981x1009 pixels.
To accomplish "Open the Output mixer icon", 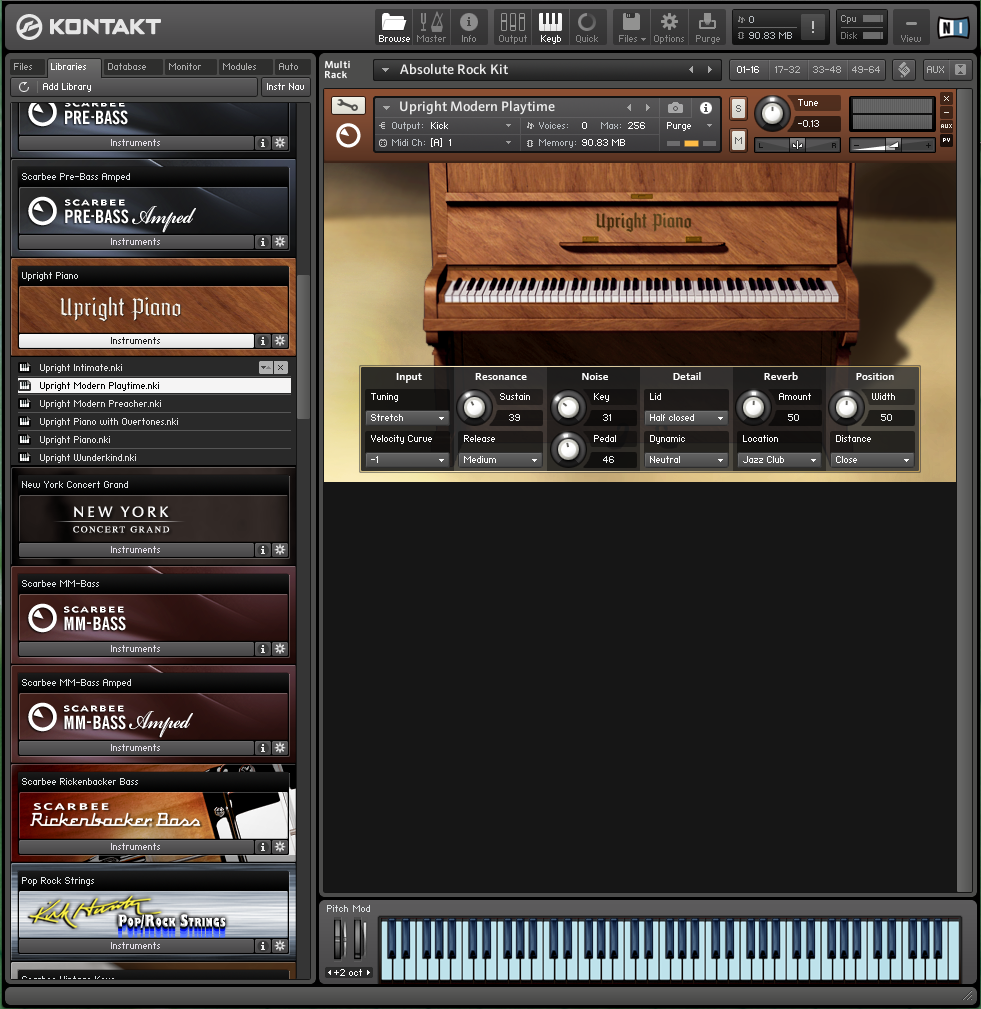I will 512,28.
